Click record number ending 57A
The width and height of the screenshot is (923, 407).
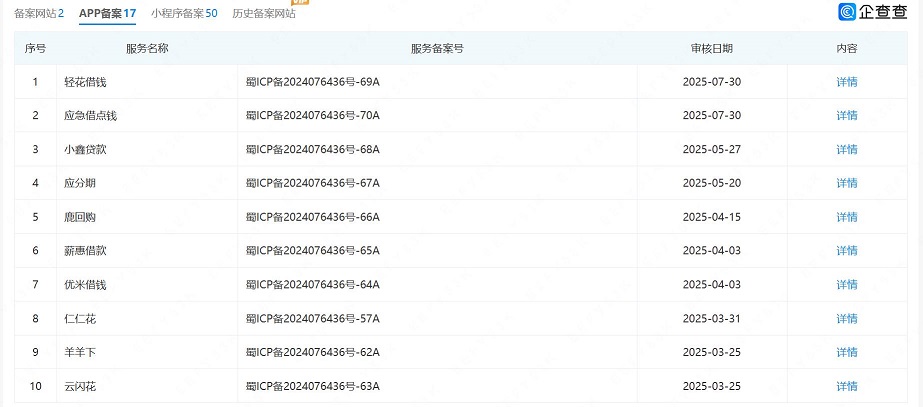click(x=313, y=319)
